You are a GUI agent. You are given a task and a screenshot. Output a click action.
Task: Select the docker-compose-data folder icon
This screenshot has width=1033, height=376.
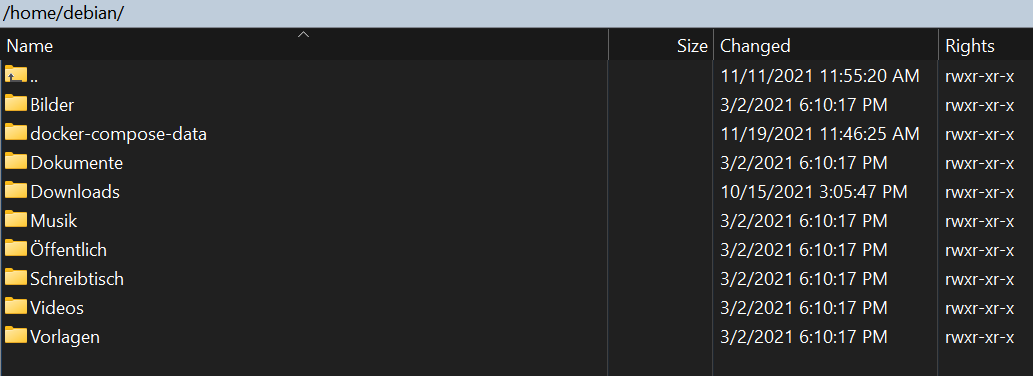click(x=16, y=132)
